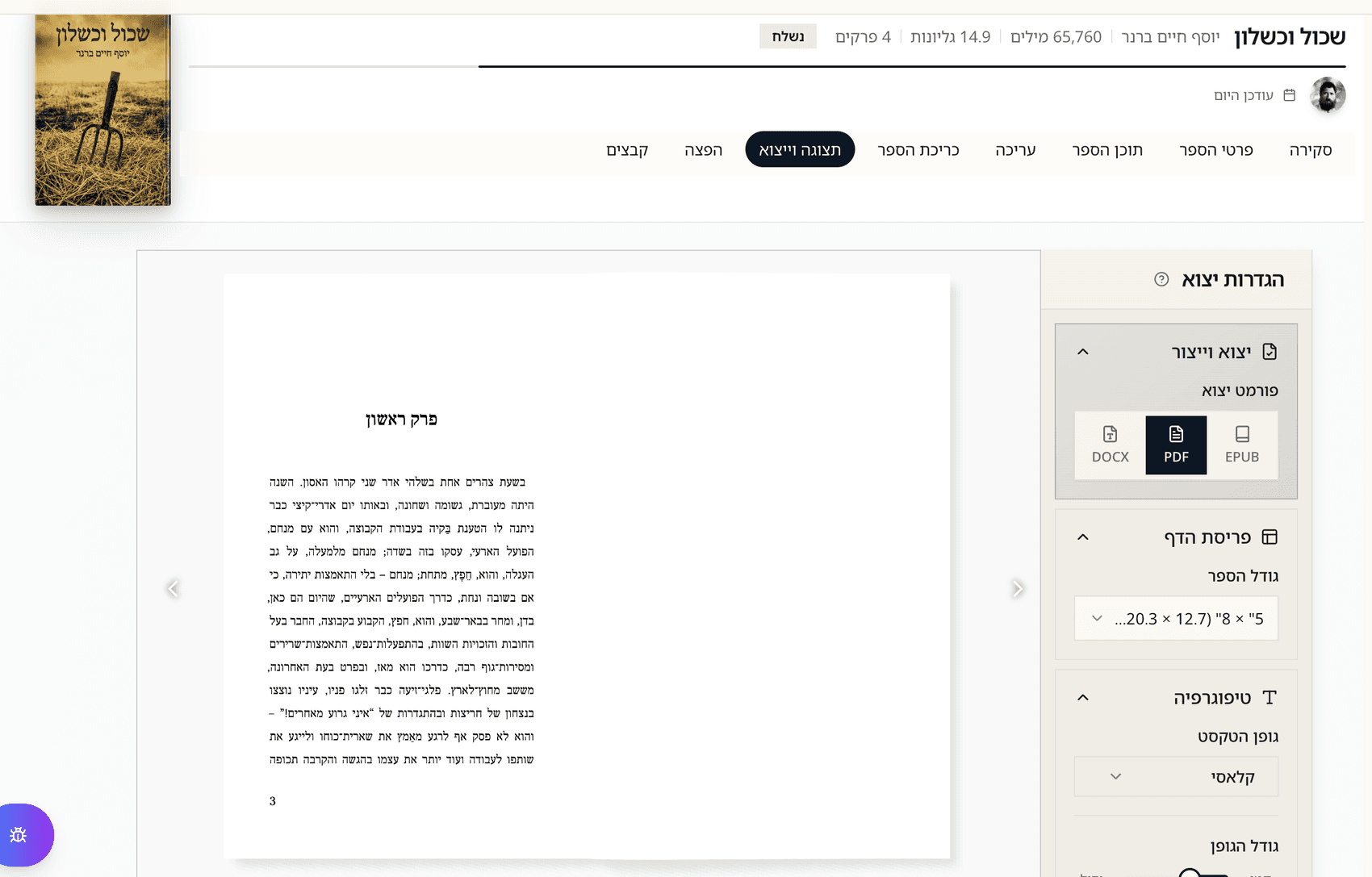Go to next page with right arrow
The height and width of the screenshot is (877, 1372).
(x=1018, y=589)
